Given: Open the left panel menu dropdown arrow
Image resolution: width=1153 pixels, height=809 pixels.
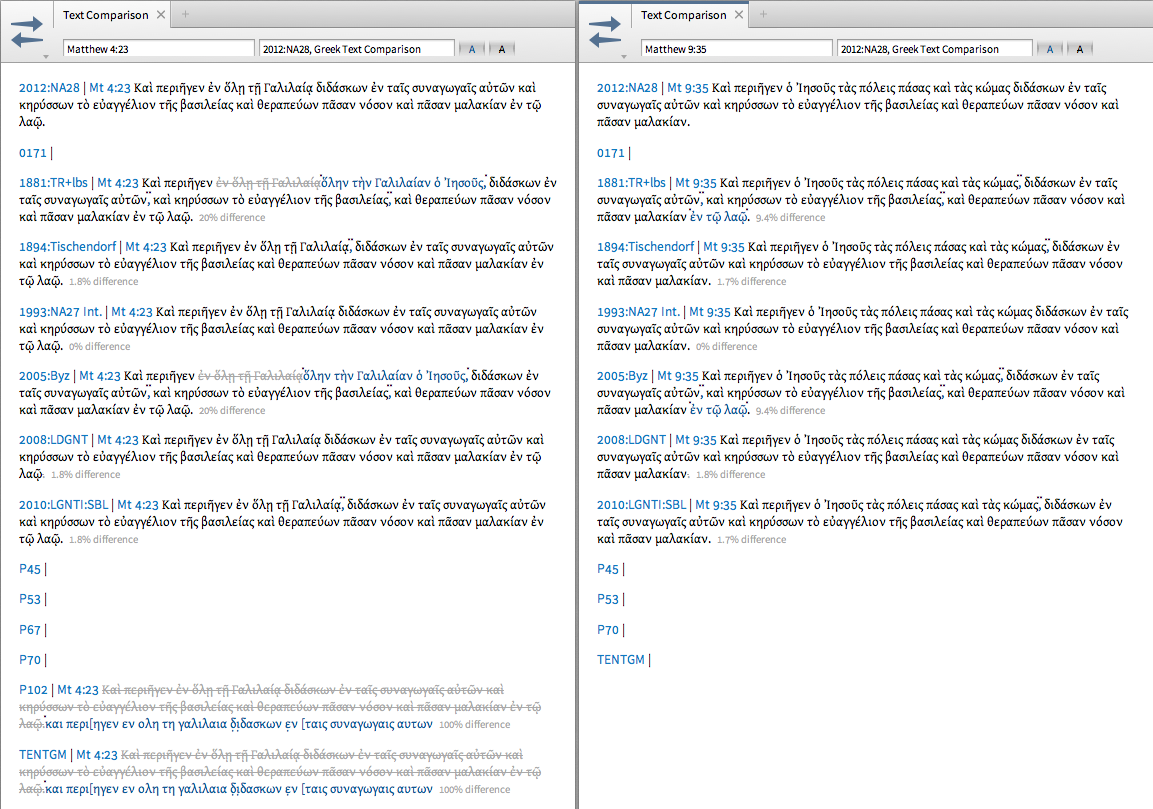Looking at the screenshot, I should point(46,57).
